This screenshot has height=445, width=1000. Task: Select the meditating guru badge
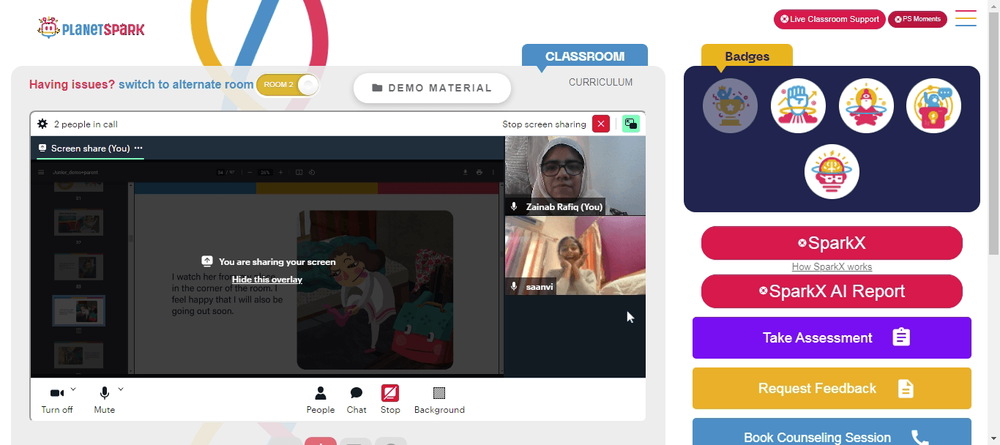[866, 106]
